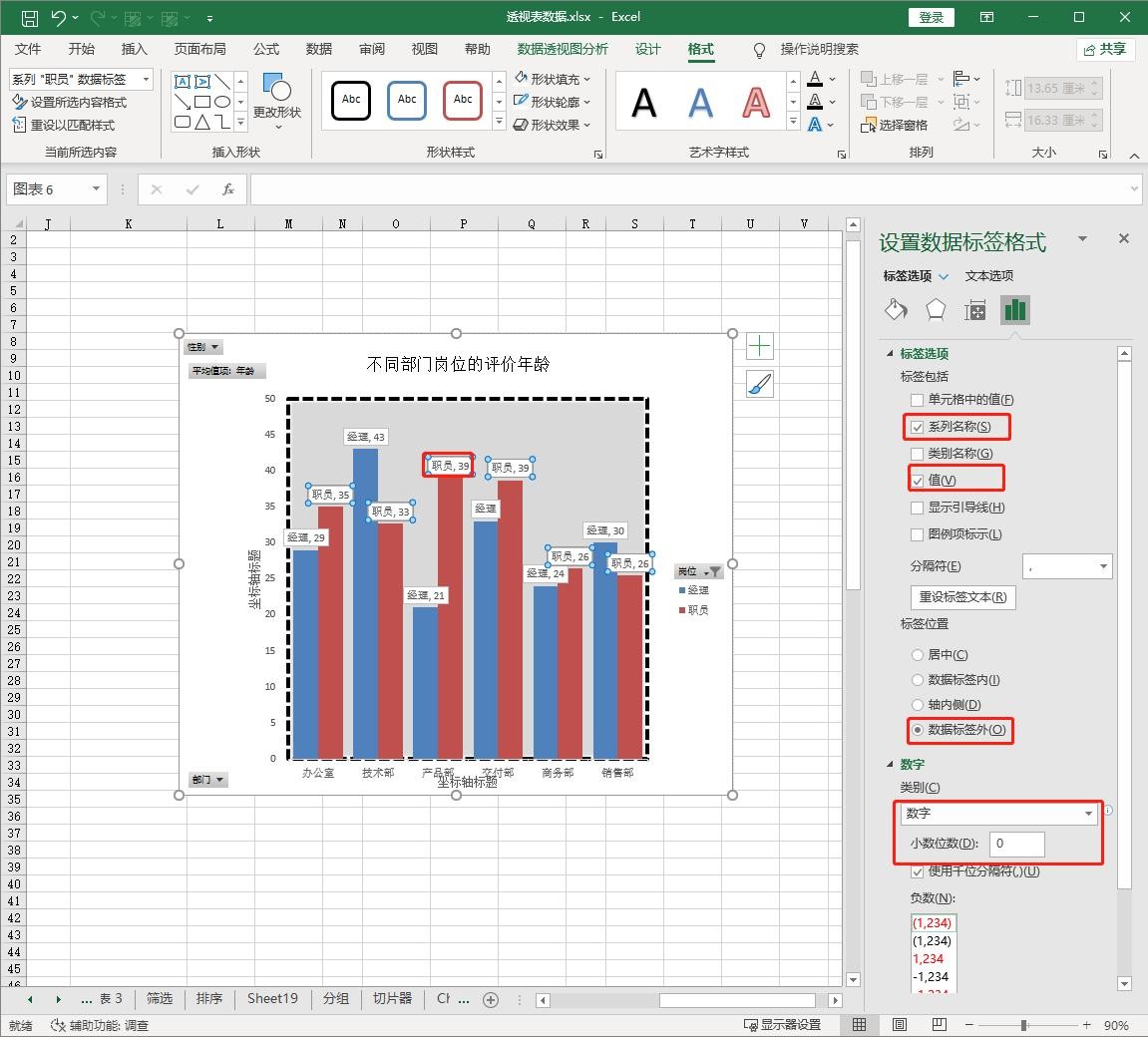The image size is (1148, 1037).
Task: Expand the 数字 category dropdown
Action: pyautogui.click(x=997, y=814)
